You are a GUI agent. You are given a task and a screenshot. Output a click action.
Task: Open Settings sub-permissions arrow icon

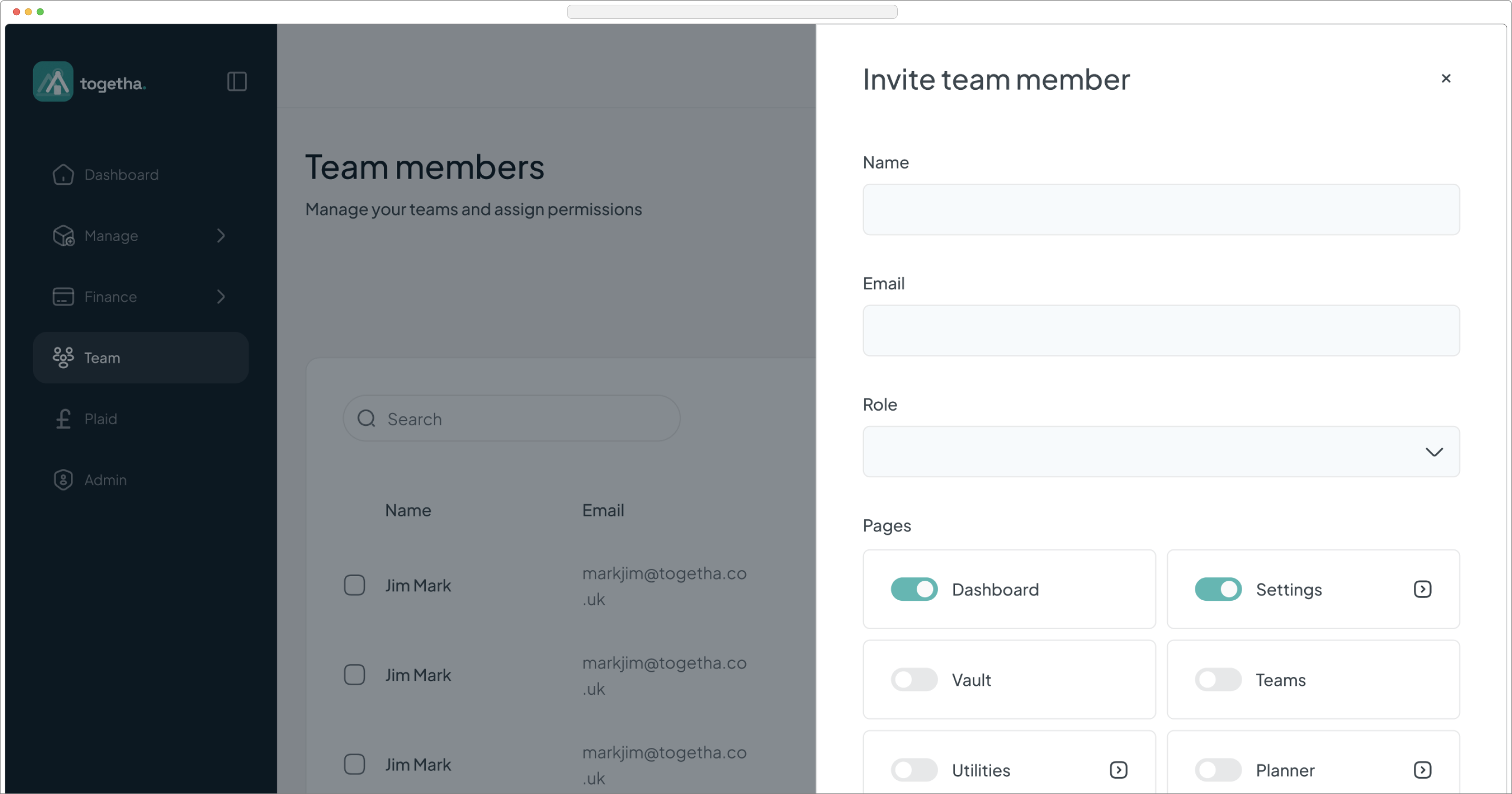tap(1422, 589)
